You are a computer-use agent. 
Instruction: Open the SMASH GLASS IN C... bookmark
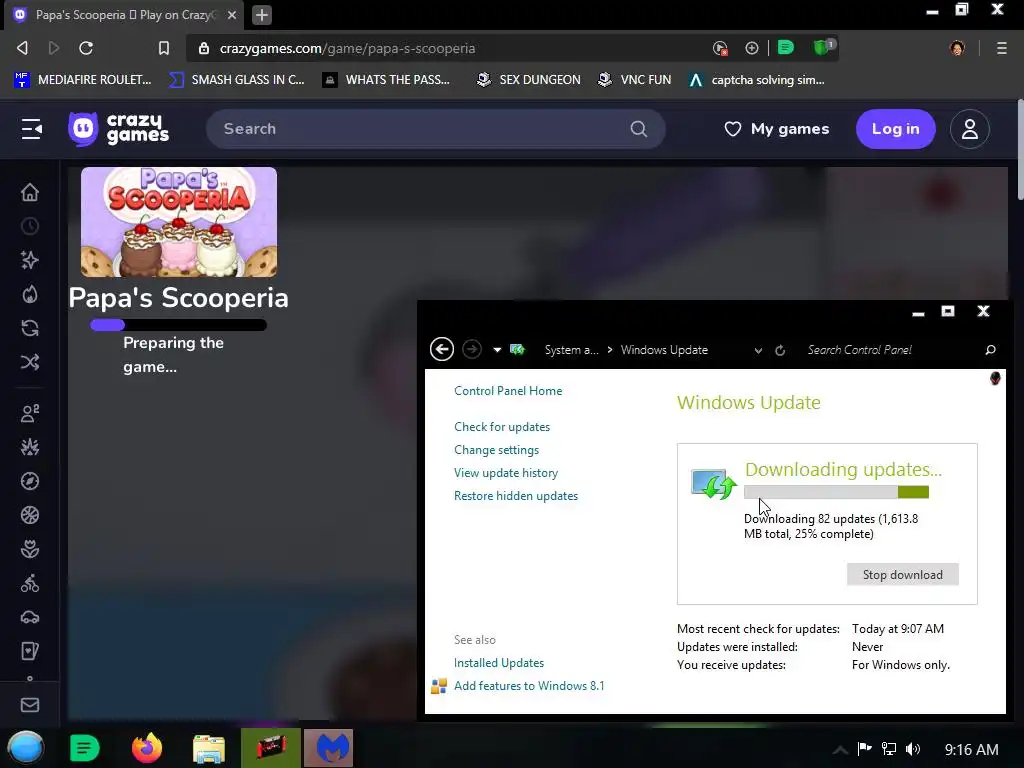click(x=236, y=80)
